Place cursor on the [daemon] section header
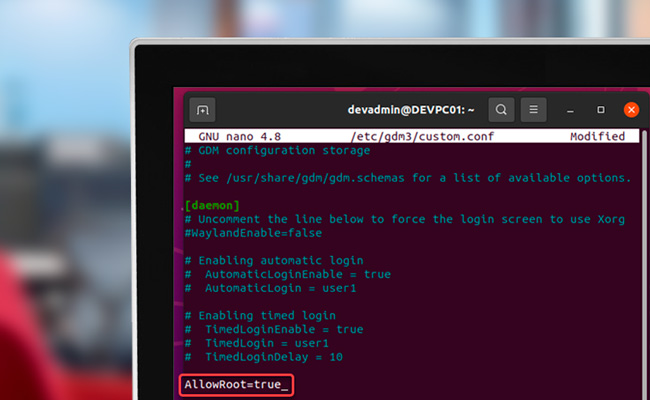 click(212, 206)
